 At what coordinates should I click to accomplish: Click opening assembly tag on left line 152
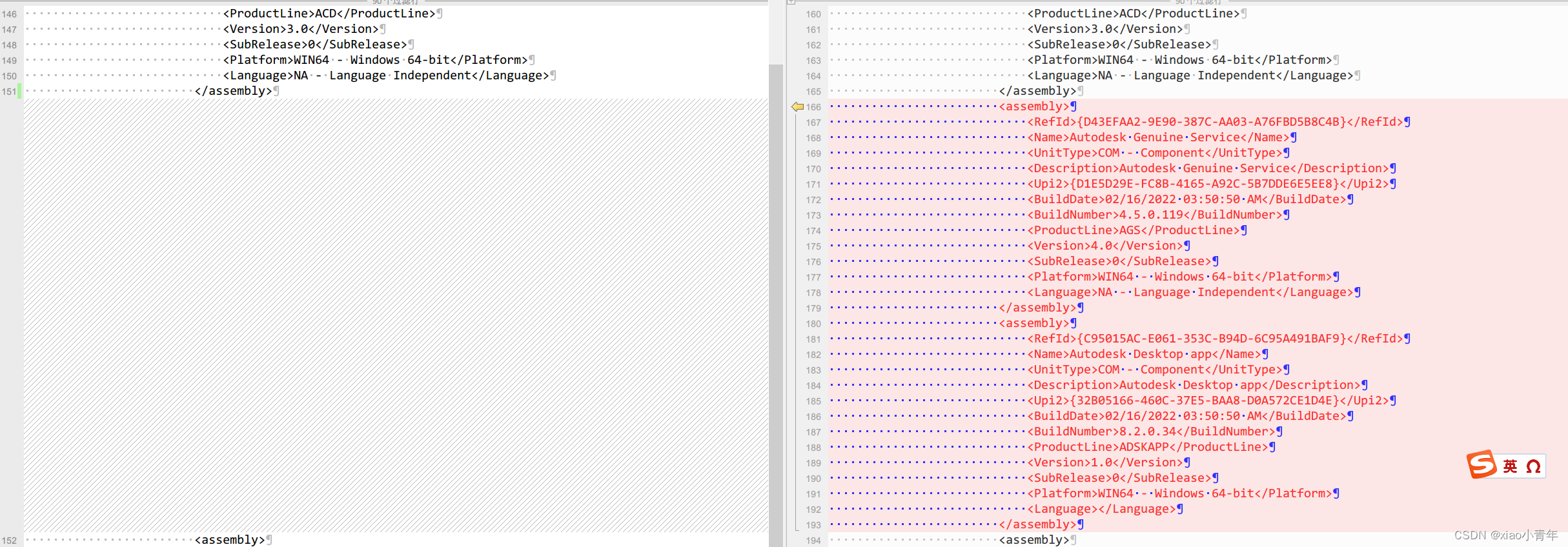pyautogui.click(x=230, y=540)
